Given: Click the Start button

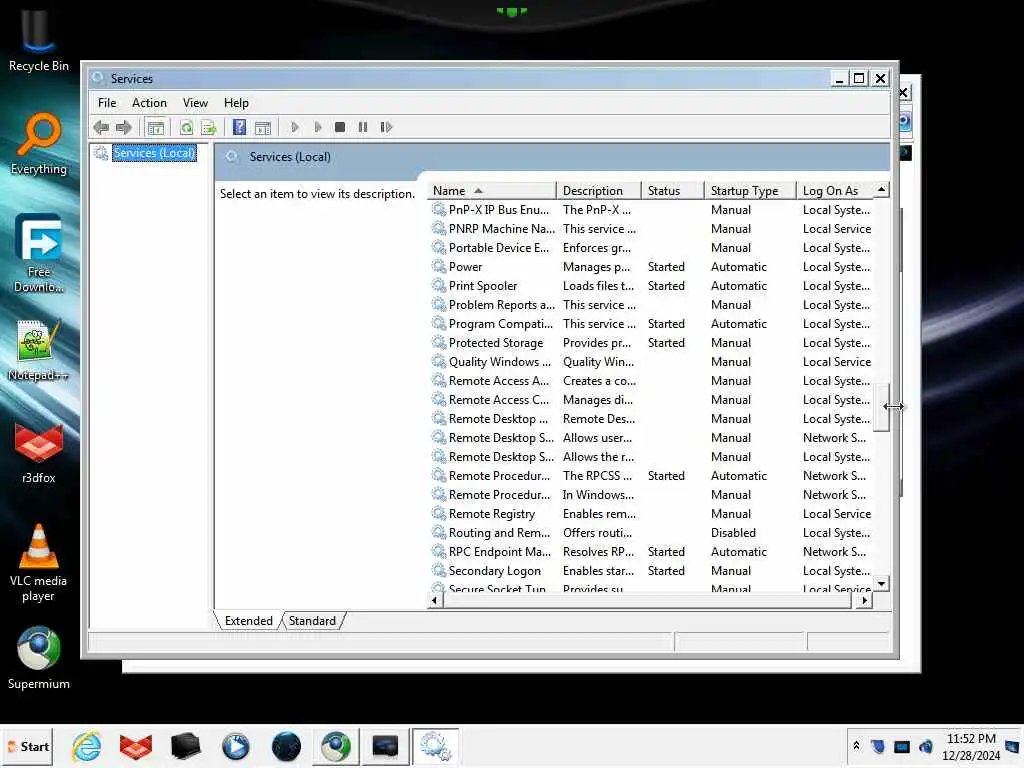Looking at the screenshot, I should pyautogui.click(x=28, y=746).
